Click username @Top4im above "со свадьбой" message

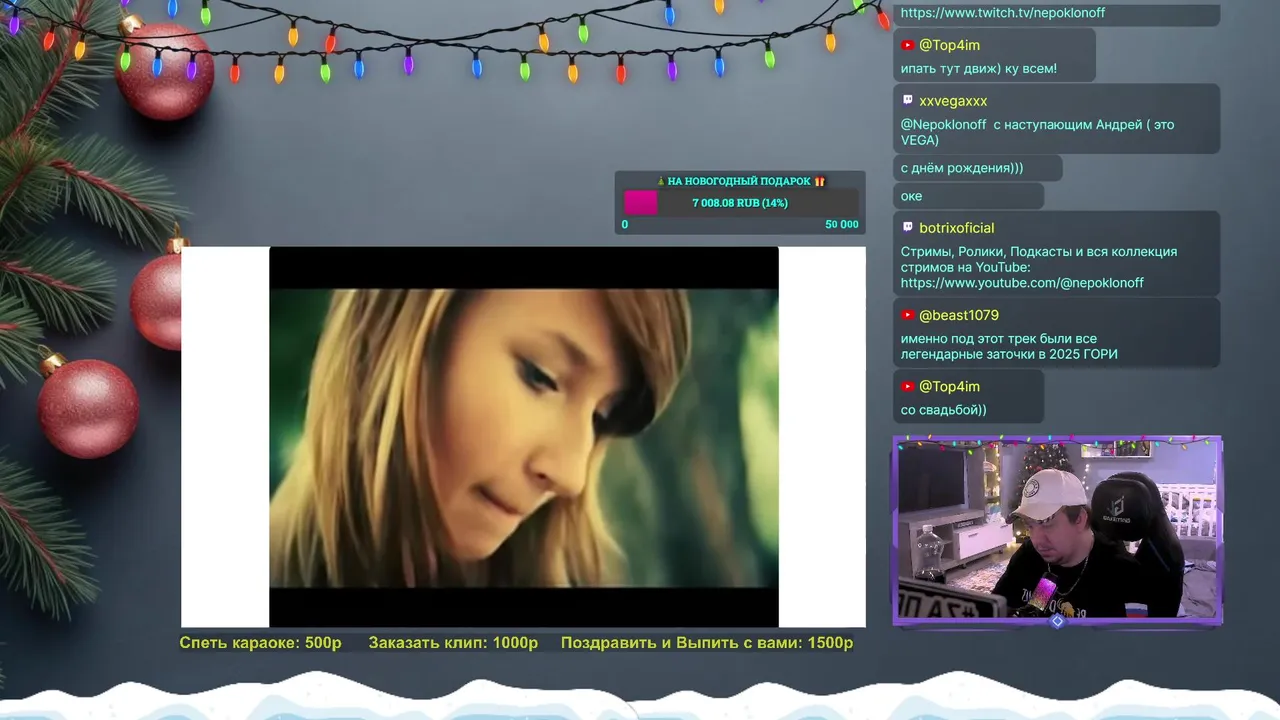[949, 386]
